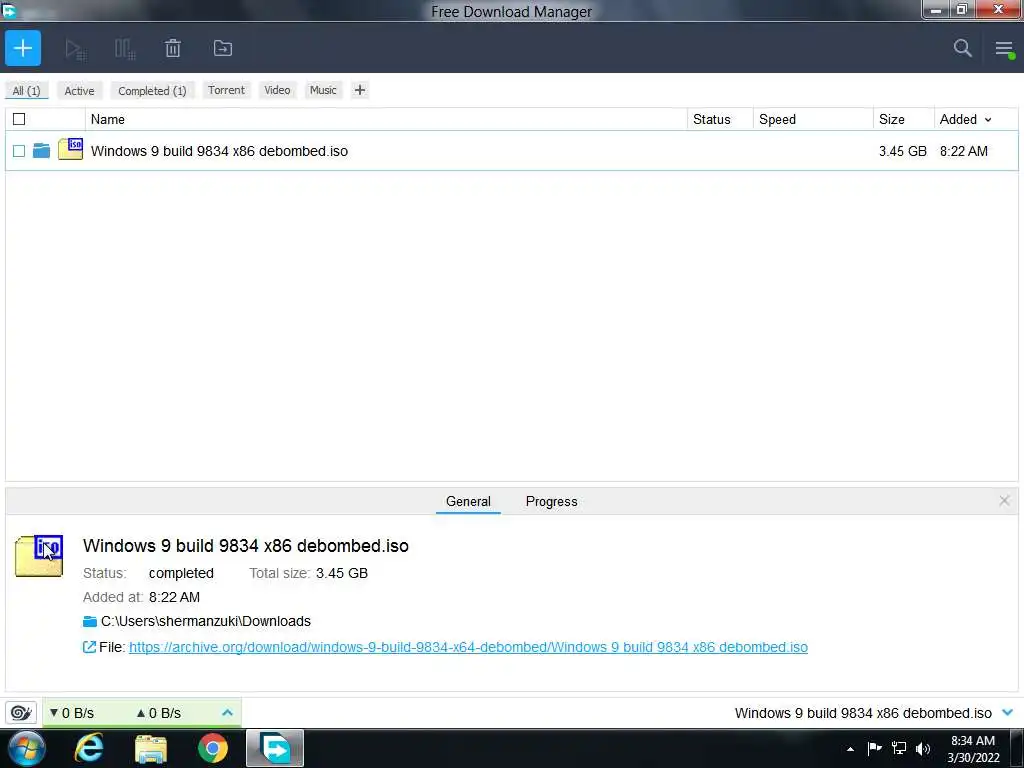This screenshot has height=768, width=1024.
Task: Click the completed status text in details
Action: click(181, 573)
